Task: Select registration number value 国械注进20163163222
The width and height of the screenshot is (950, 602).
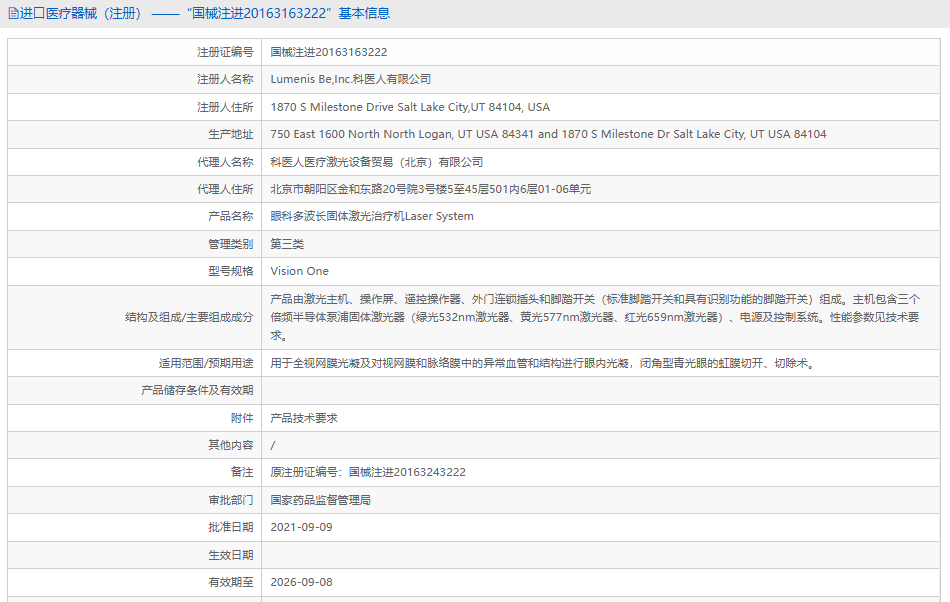Action: [x=328, y=52]
